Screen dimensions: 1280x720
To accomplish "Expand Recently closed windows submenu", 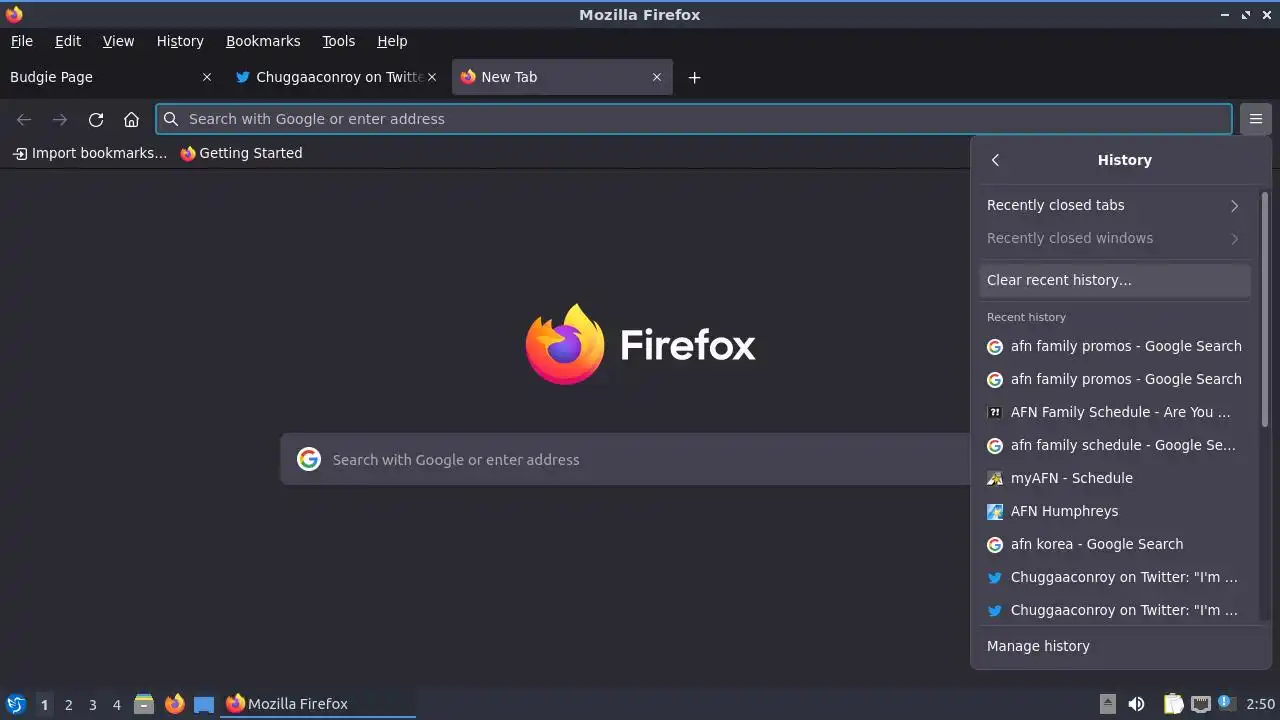I will (x=1115, y=238).
